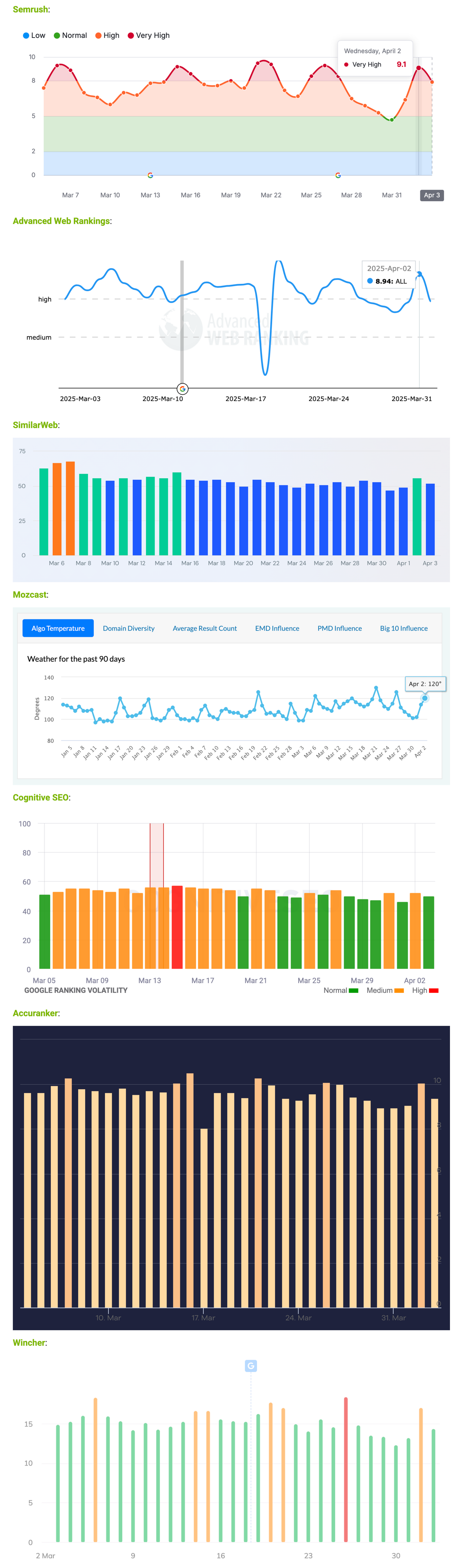Open the PMD Influence tab
Screen dimensions: 457x1568
click(x=339, y=628)
